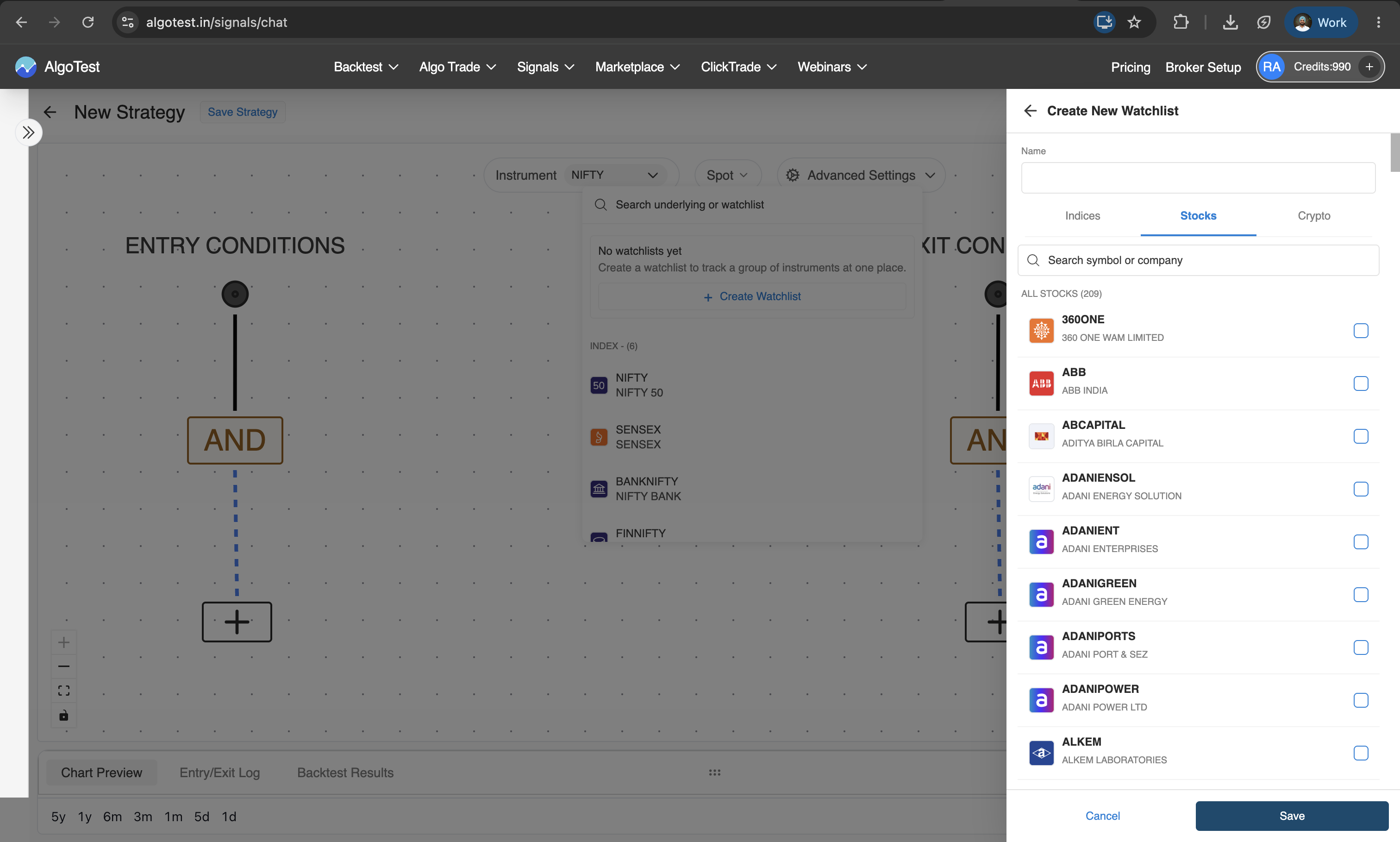Click the entry conditions start node circle
The width and height of the screenshot is (1400, 842).
pos(235,294)
